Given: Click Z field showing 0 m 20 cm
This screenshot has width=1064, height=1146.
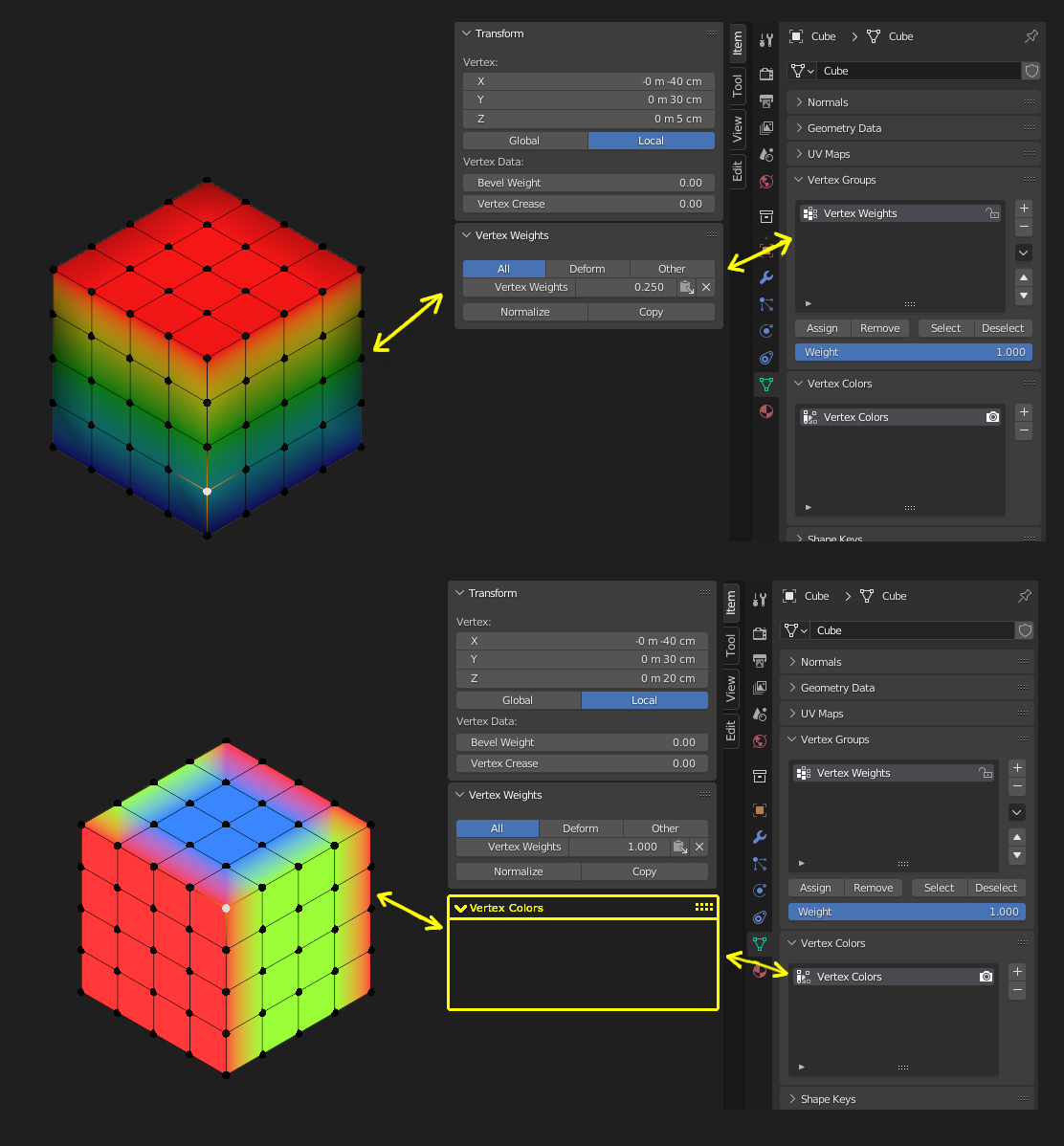Looking at the screenshot, I should (582, 678).
